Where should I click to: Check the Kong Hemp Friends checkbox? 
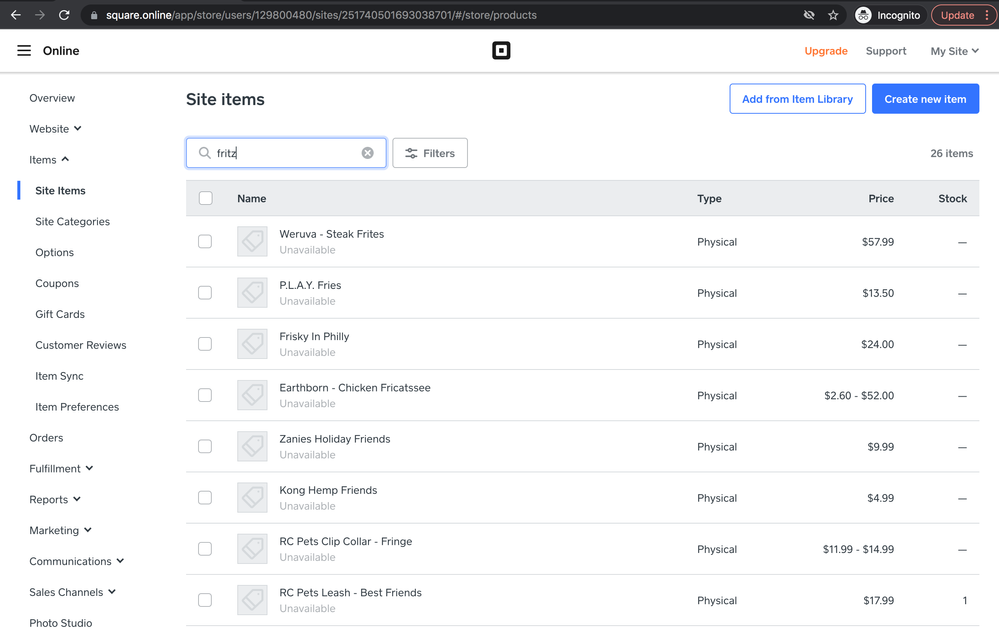(205, 498)
